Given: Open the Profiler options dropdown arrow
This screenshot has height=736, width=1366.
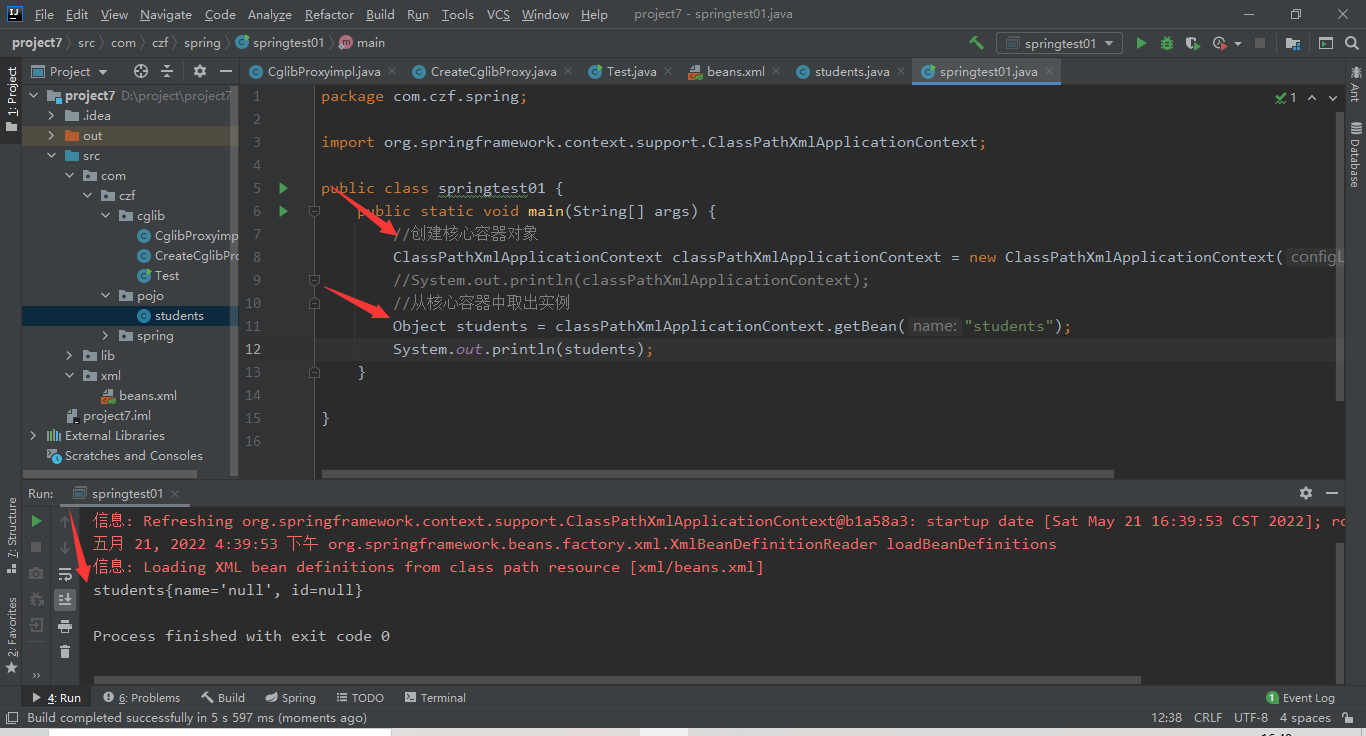Looking at the screenshot, I should 1238,43.
